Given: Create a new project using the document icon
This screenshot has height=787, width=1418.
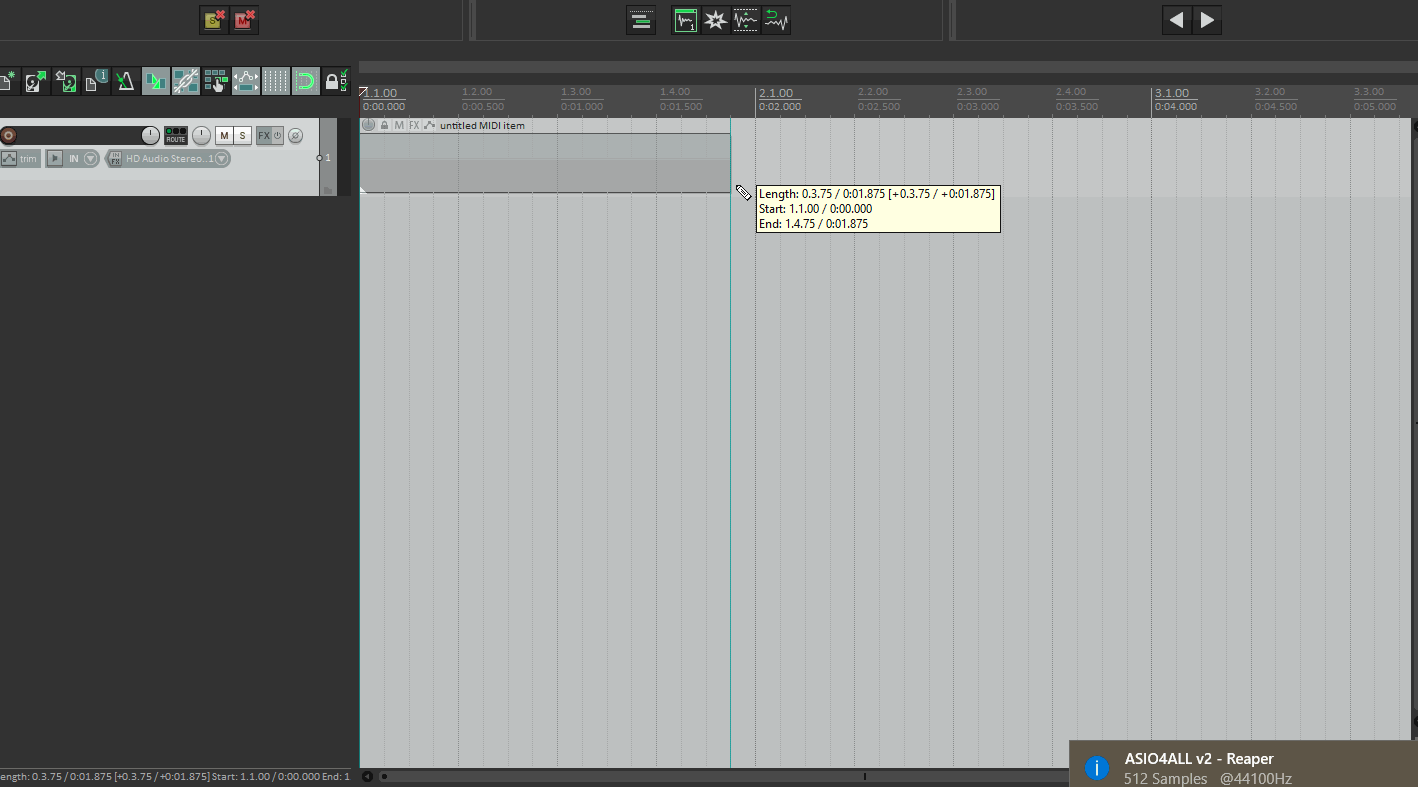Looking at the screenshot, I should [x=8, y=81].
